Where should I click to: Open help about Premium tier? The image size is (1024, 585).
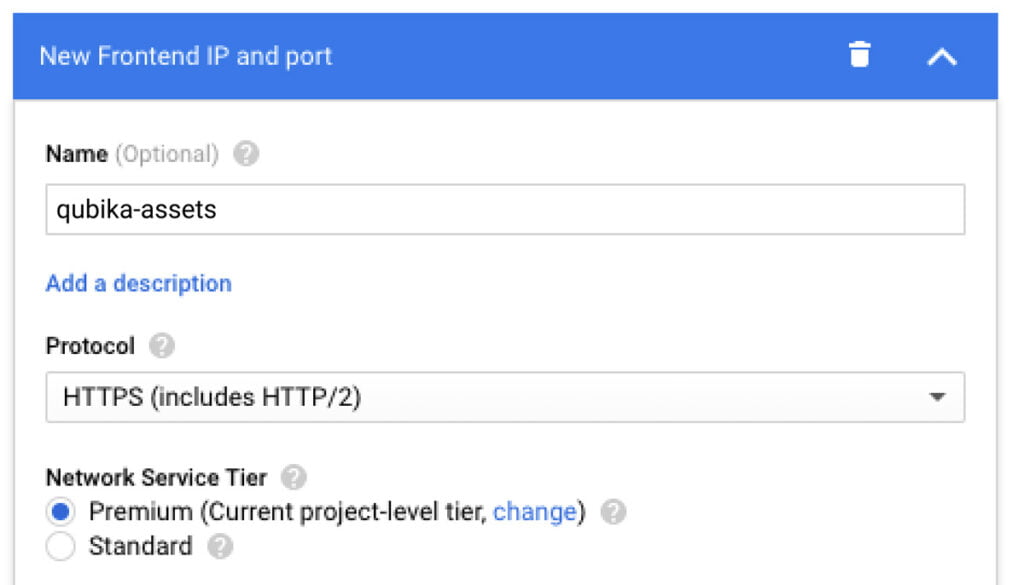[615, 511]
